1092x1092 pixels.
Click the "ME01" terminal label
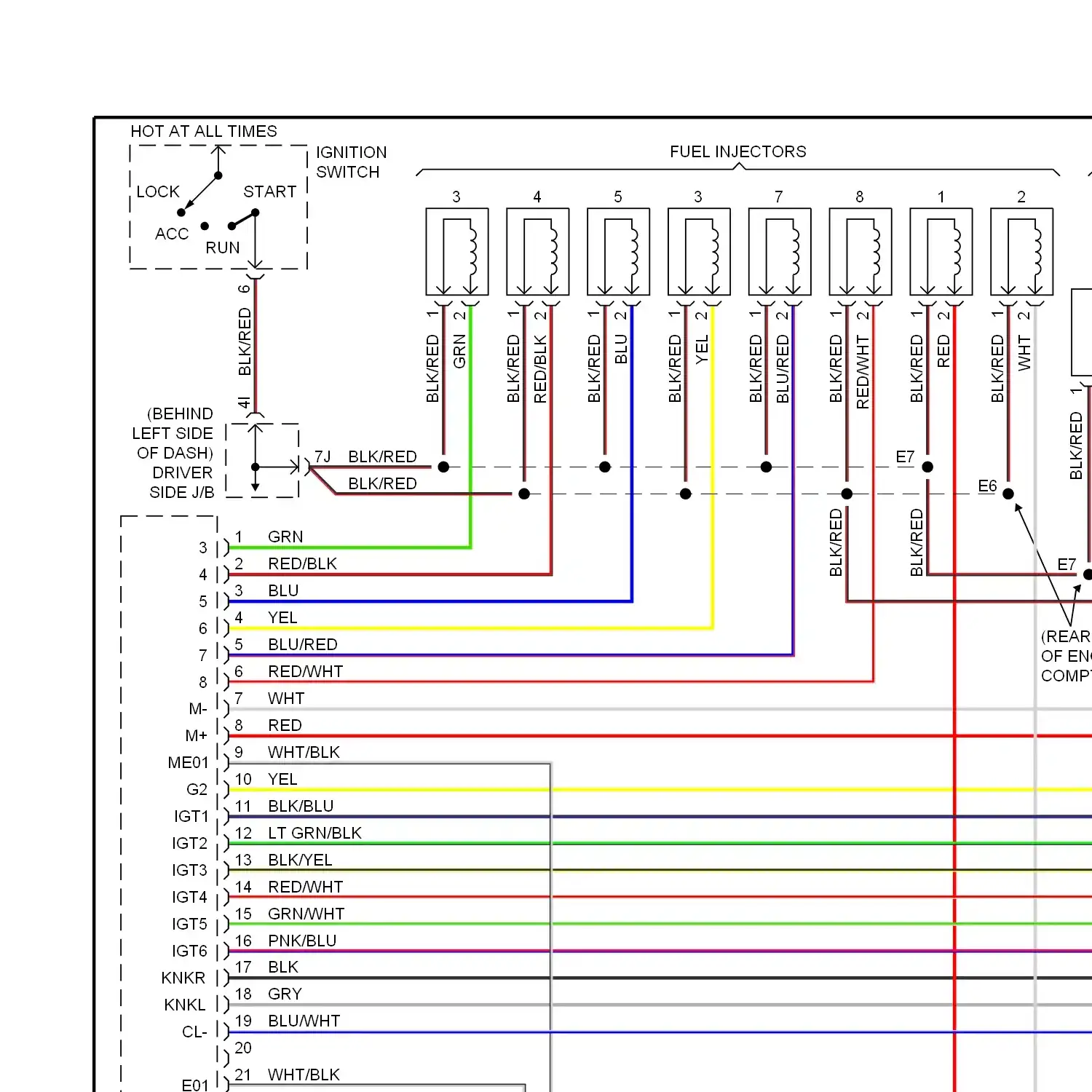pos(188,762)
